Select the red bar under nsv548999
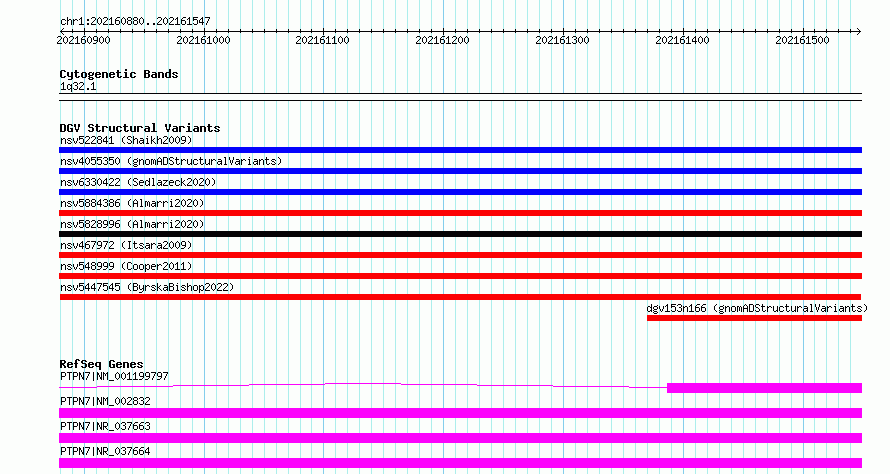Image resolution: width=890 pixels, height=474 pixels. (x=460, y=276)
